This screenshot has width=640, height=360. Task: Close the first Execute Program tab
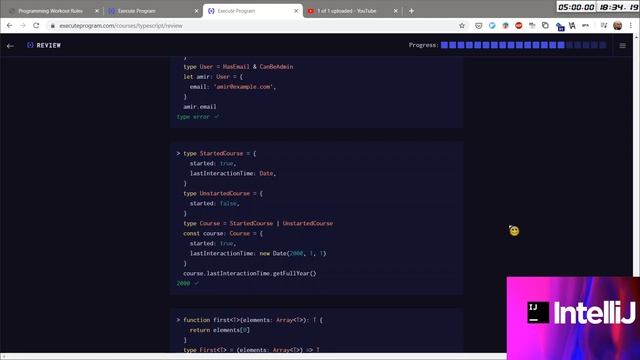(196, 11)
